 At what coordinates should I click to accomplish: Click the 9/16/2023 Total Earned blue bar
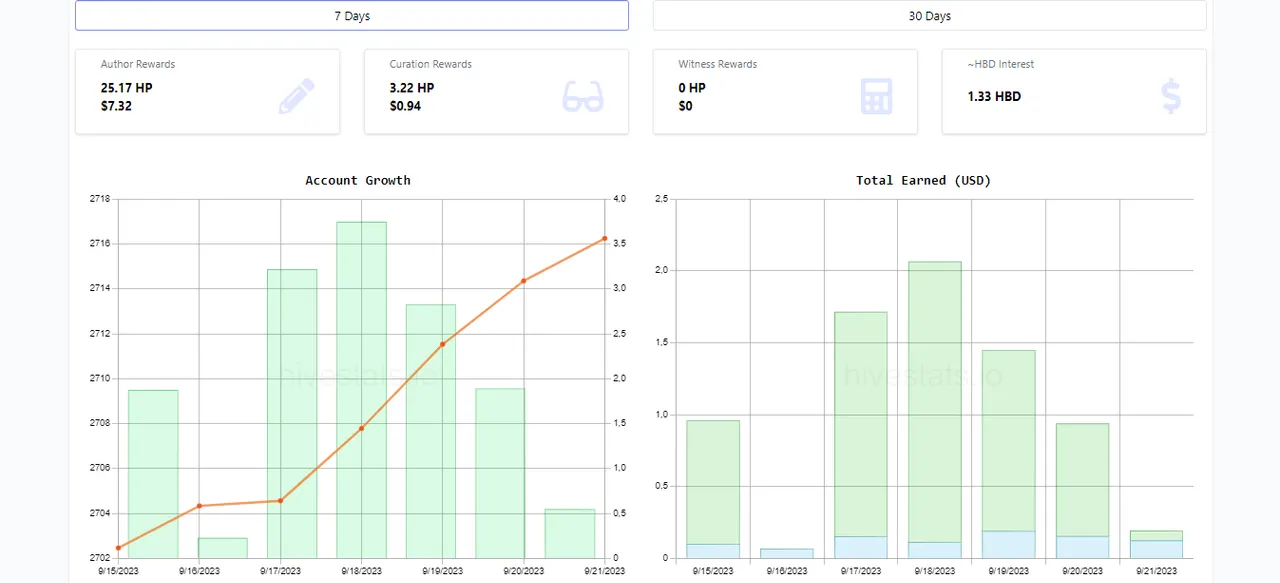pyautogui.click(x=787, y=553)
